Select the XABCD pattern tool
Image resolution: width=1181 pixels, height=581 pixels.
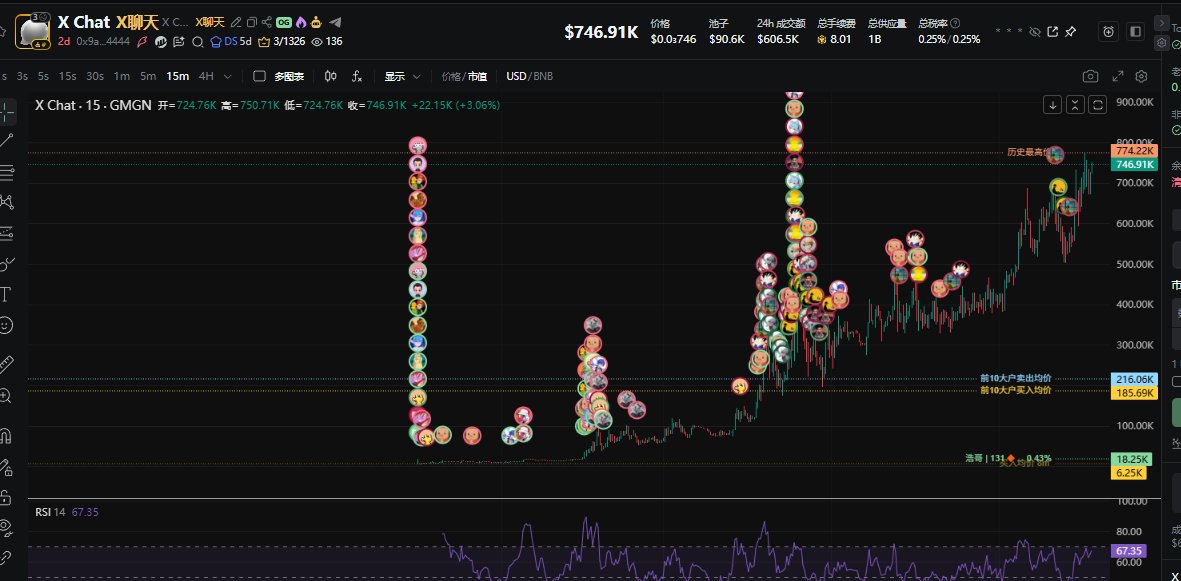click(7, 202)
